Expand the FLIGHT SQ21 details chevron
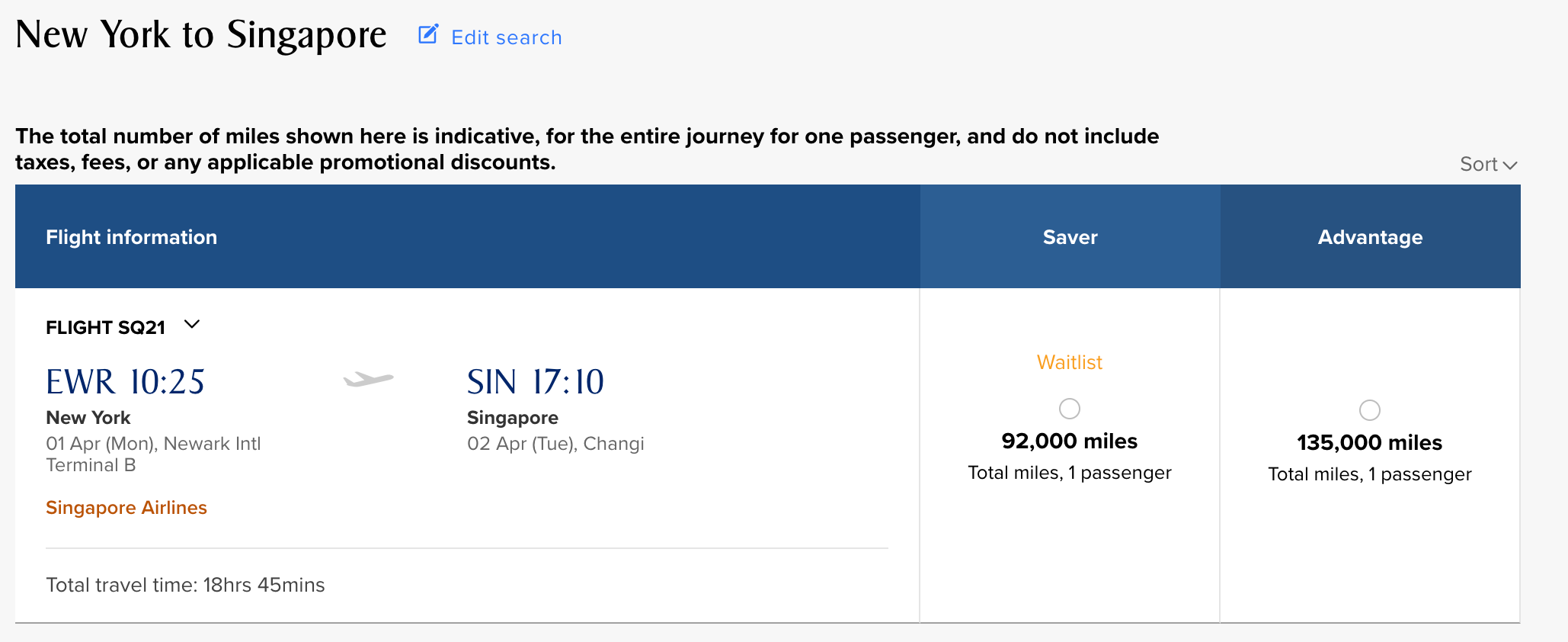The width and height of the screenshot is (1568, 642). [x=192, y=325]
